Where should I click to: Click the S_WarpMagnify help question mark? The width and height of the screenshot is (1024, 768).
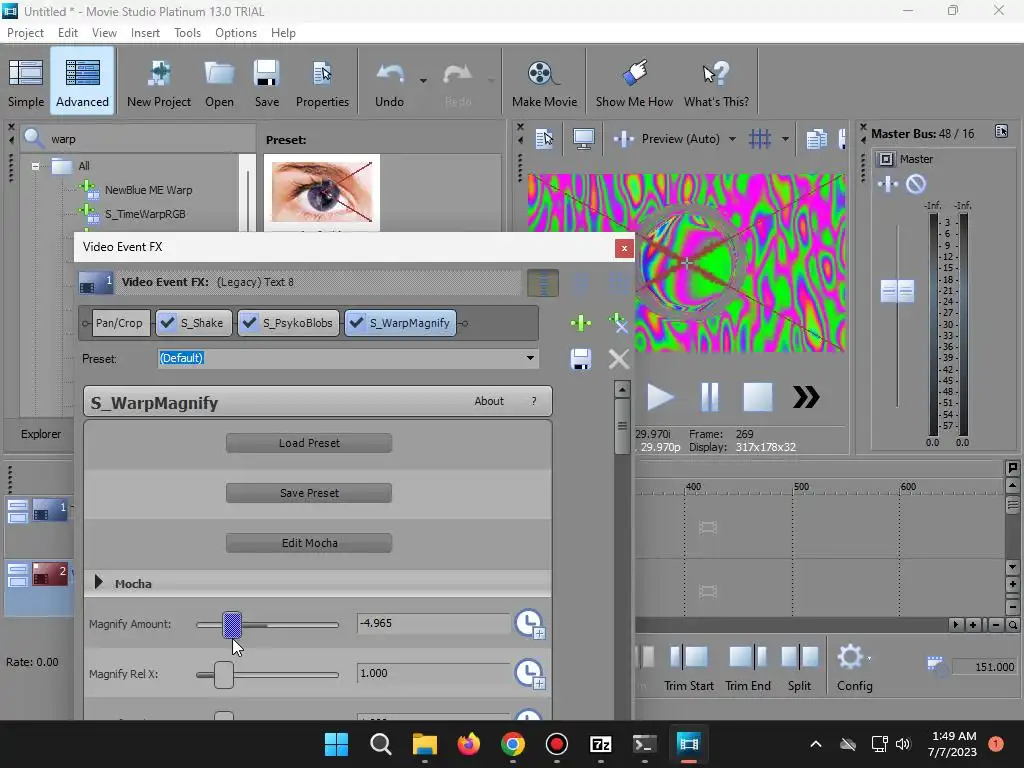tap(534, 401)
